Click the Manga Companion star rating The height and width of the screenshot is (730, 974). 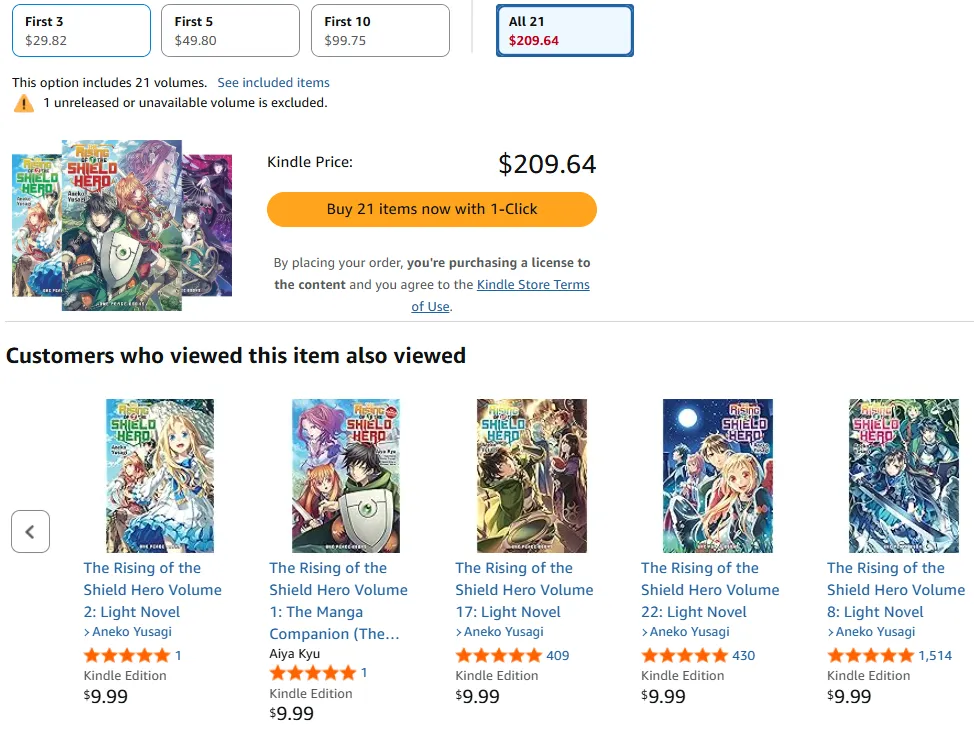pos(312,673)
